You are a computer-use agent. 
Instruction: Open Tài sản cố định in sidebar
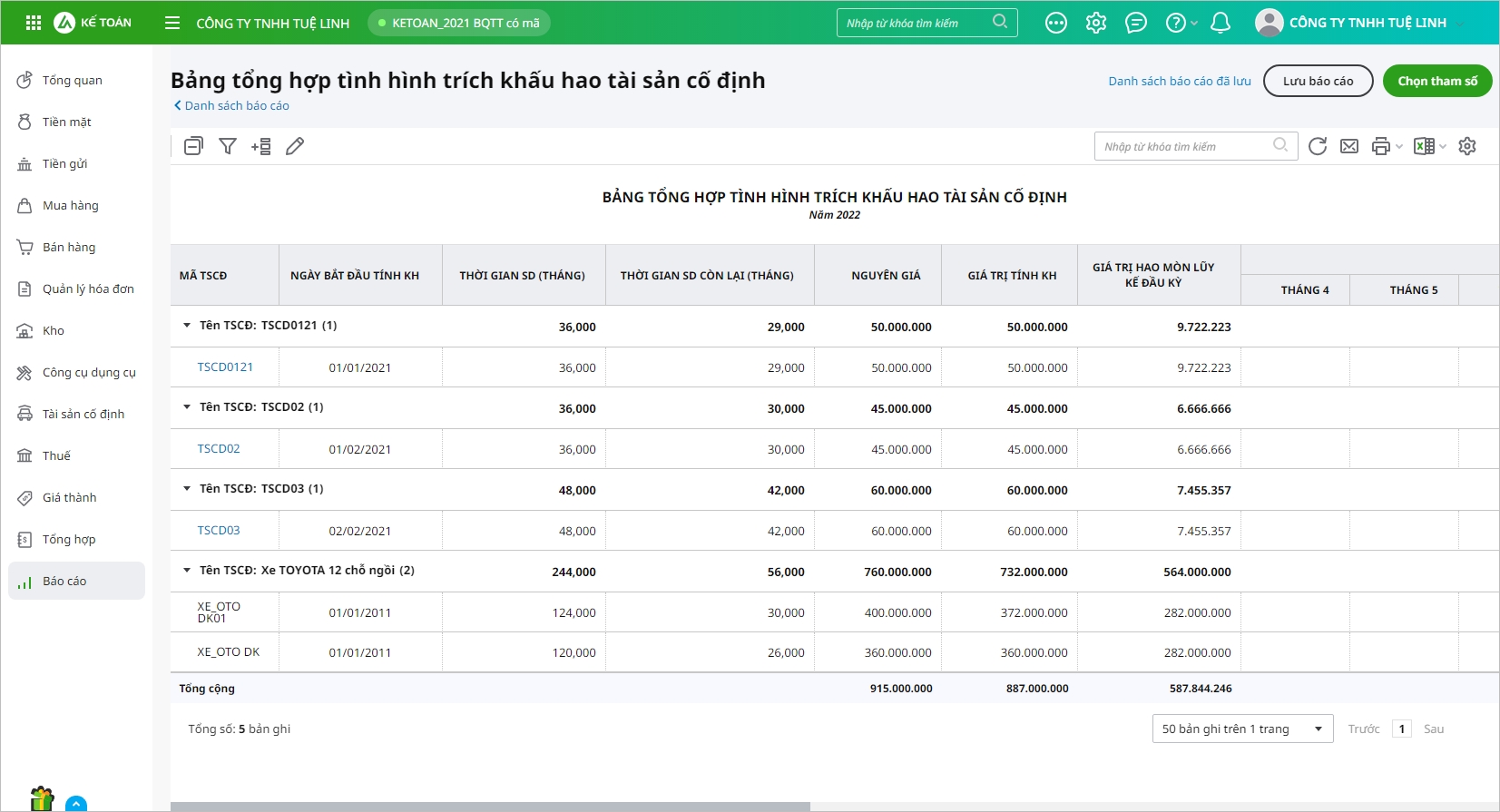click(83, 414)
